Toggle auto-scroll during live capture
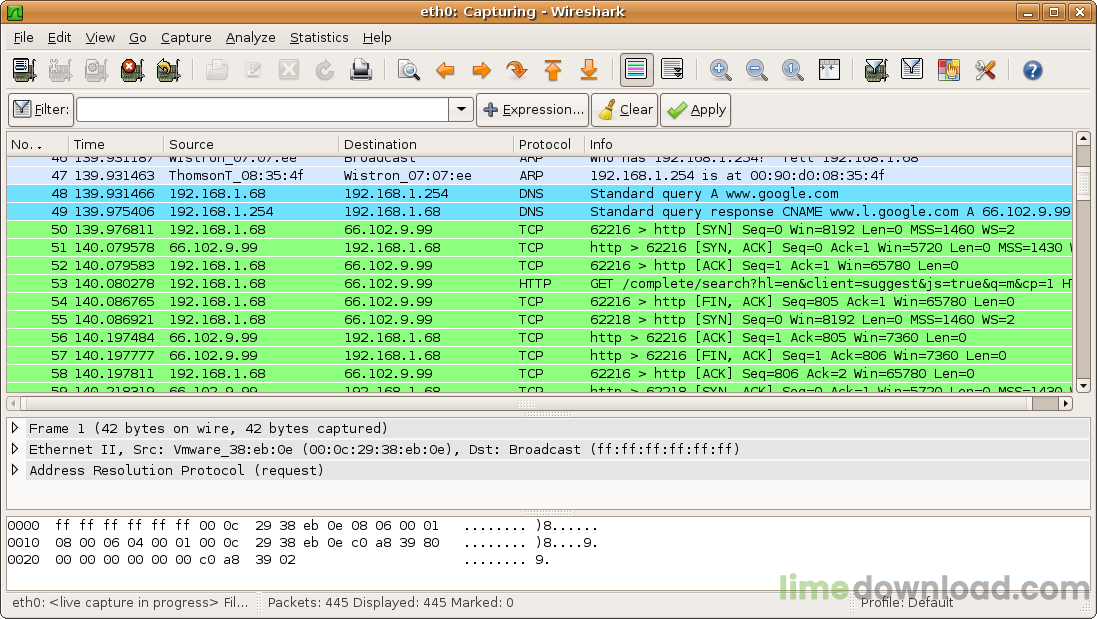The height and width of the screenshot is (619, 1097). (672, 70)
